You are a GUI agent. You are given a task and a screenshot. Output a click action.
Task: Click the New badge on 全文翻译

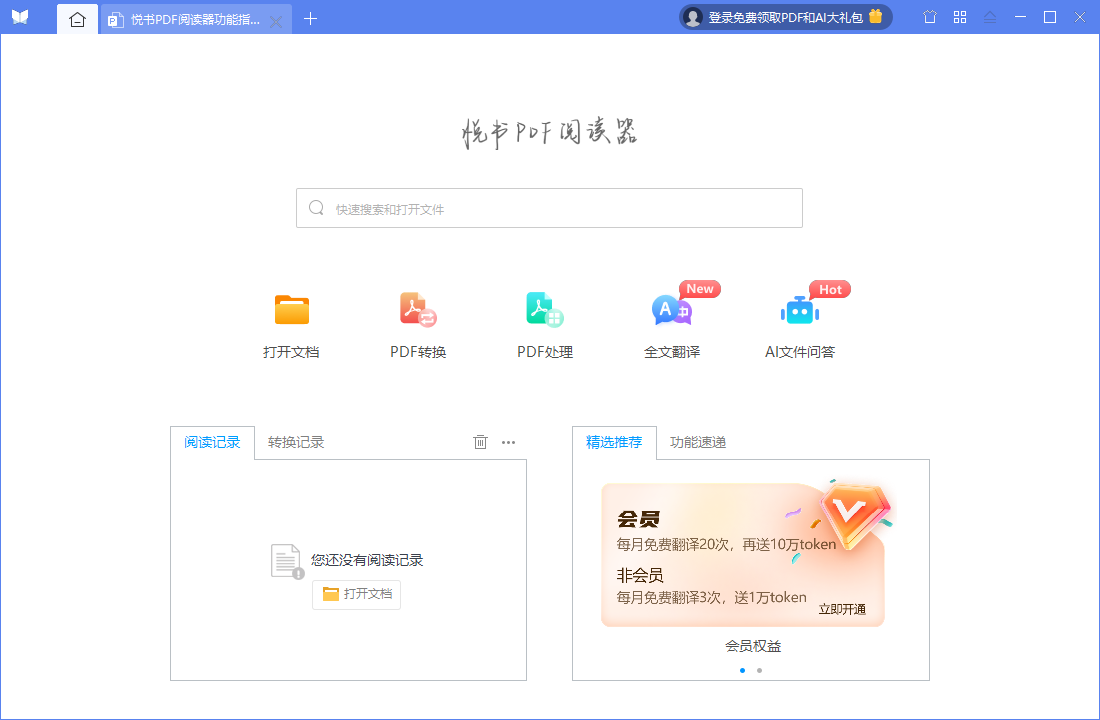[699, 288]
